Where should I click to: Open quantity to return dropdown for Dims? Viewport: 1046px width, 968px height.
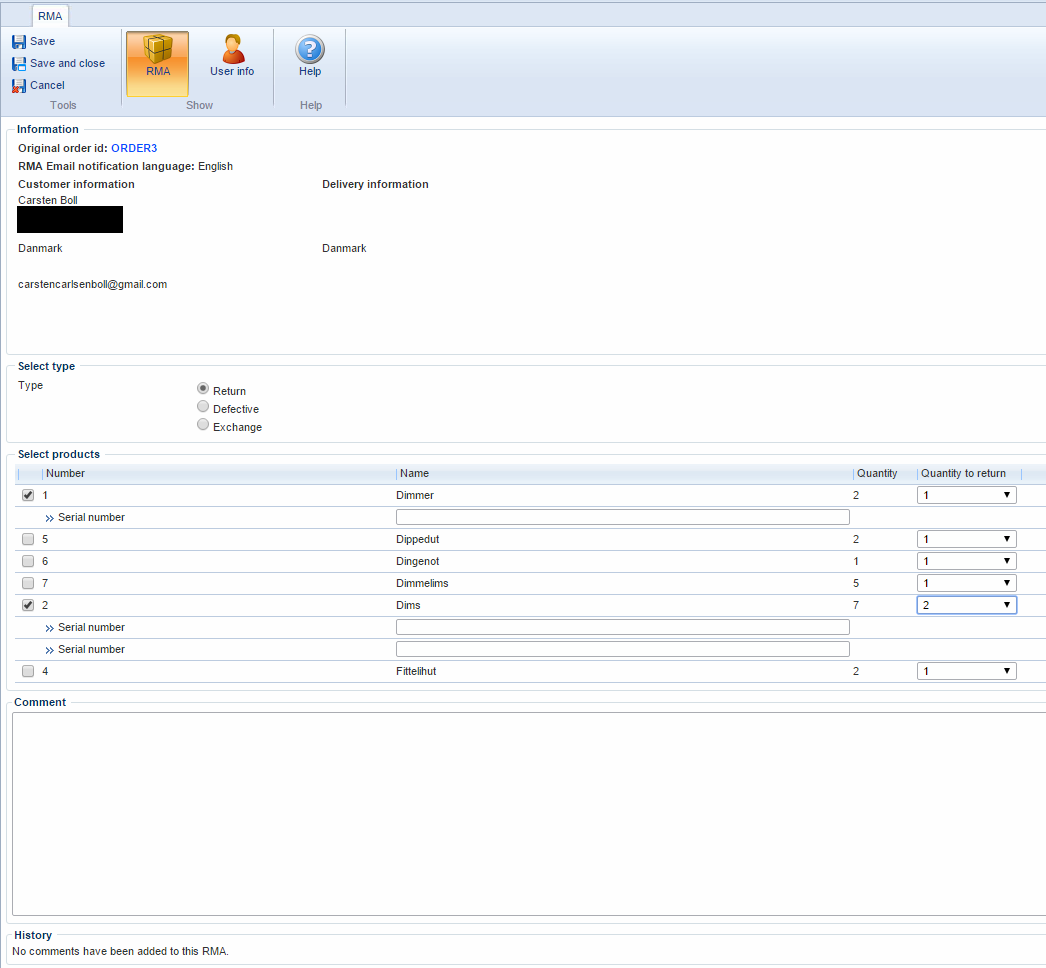point(966,605)
